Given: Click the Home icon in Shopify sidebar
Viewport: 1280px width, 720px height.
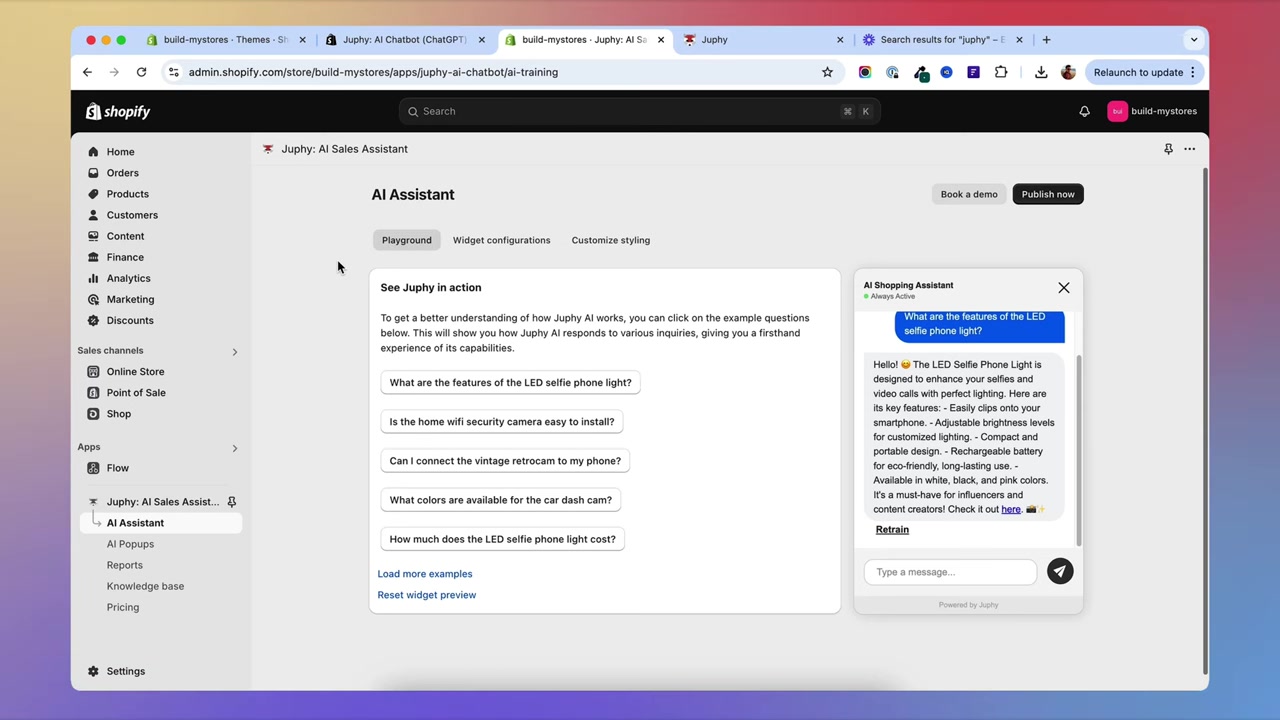Looking at the screenshot, I should [93, 152].
